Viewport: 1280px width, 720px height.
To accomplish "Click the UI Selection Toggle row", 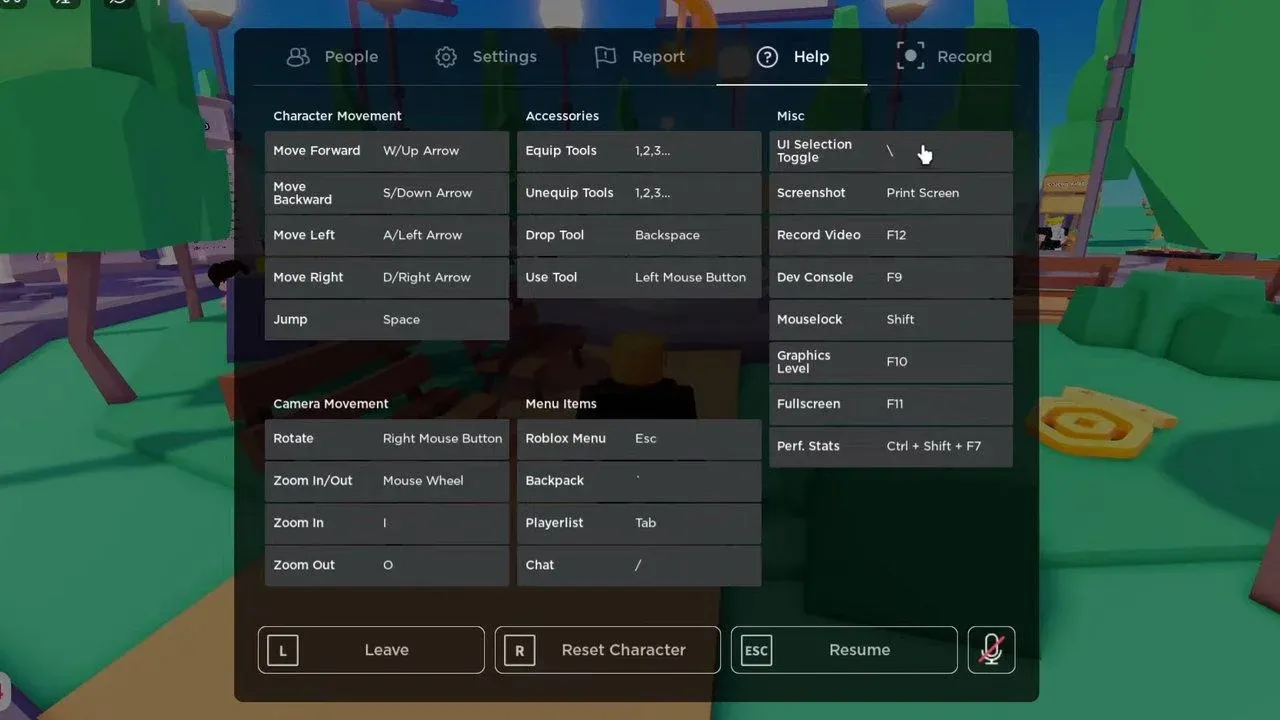I will [x=891, y=151].
